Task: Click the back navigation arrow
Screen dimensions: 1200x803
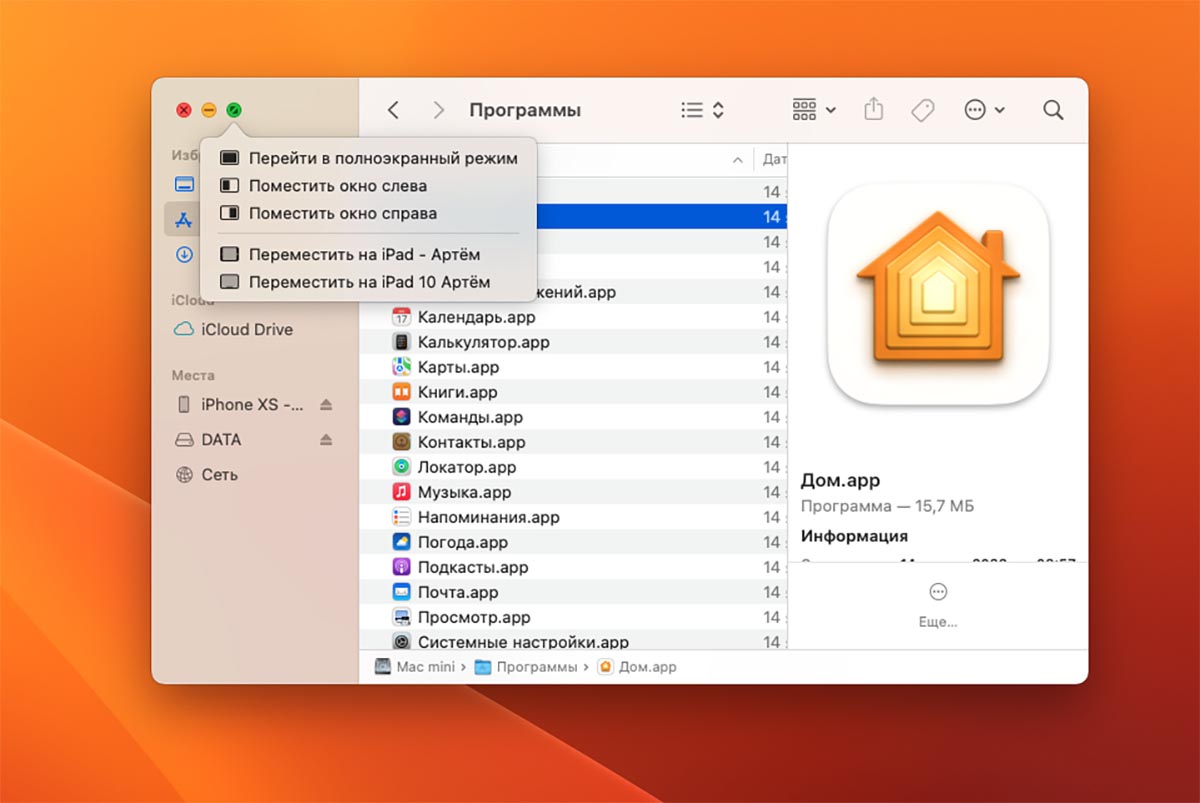Action: [394, 110]
